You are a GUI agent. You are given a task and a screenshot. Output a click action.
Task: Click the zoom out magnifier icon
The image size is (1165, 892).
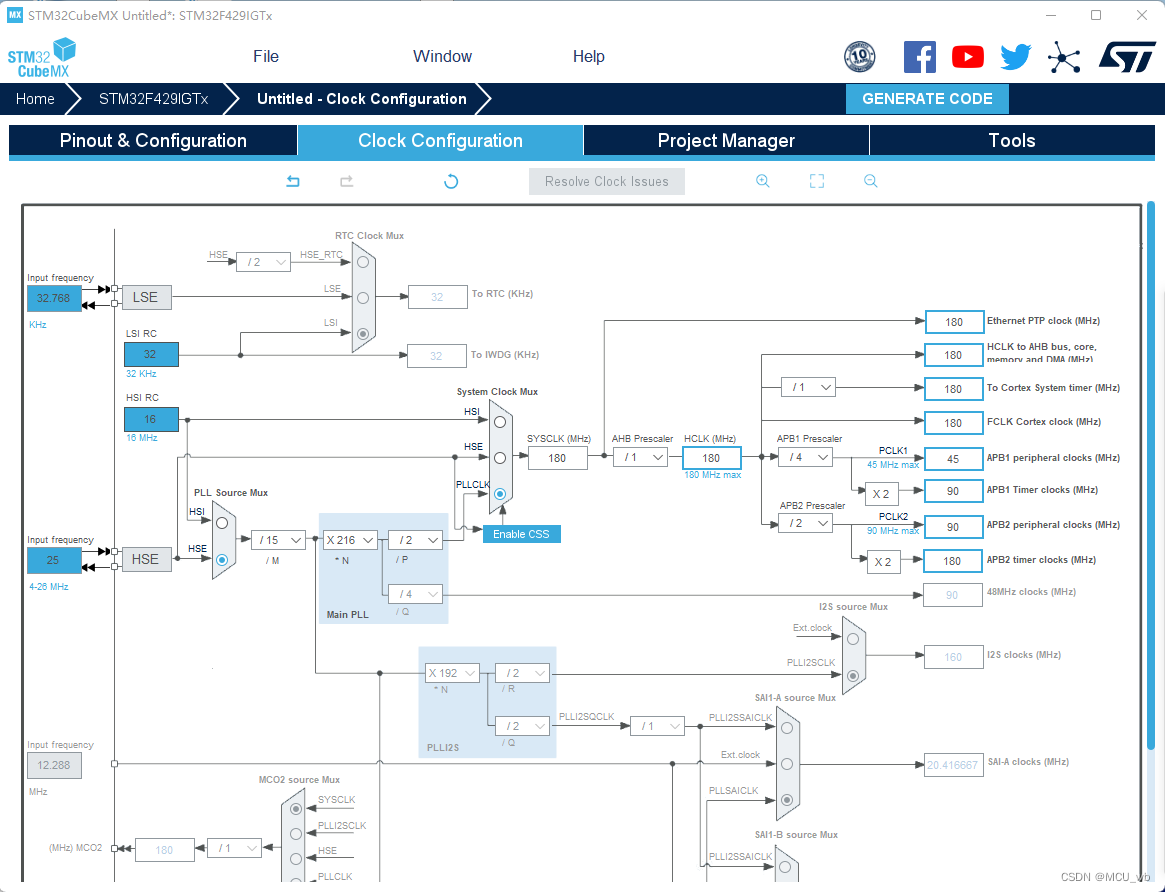(x=871, y=181)
